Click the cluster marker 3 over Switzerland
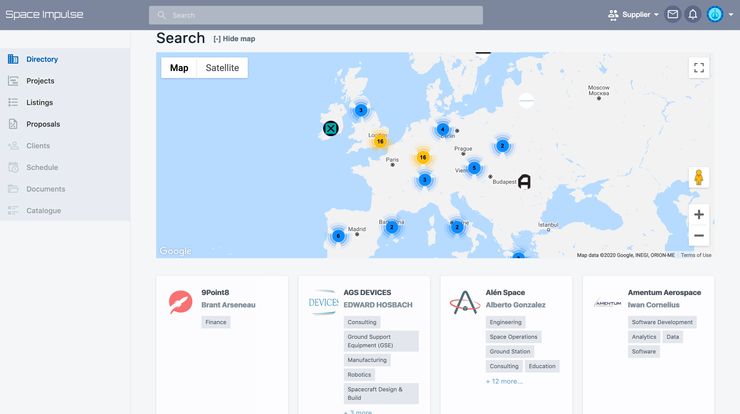The image size is (740, 414). 425,179
